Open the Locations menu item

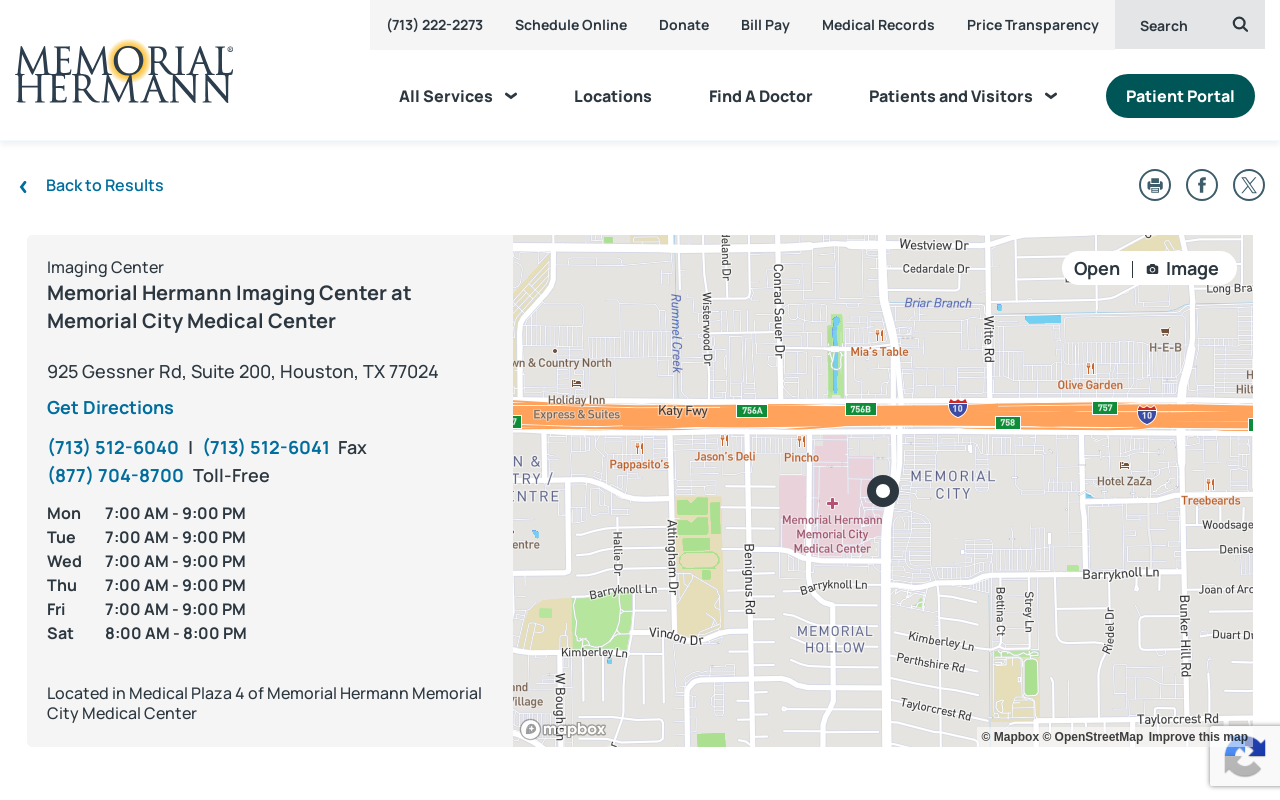click(x=613, y=96)
